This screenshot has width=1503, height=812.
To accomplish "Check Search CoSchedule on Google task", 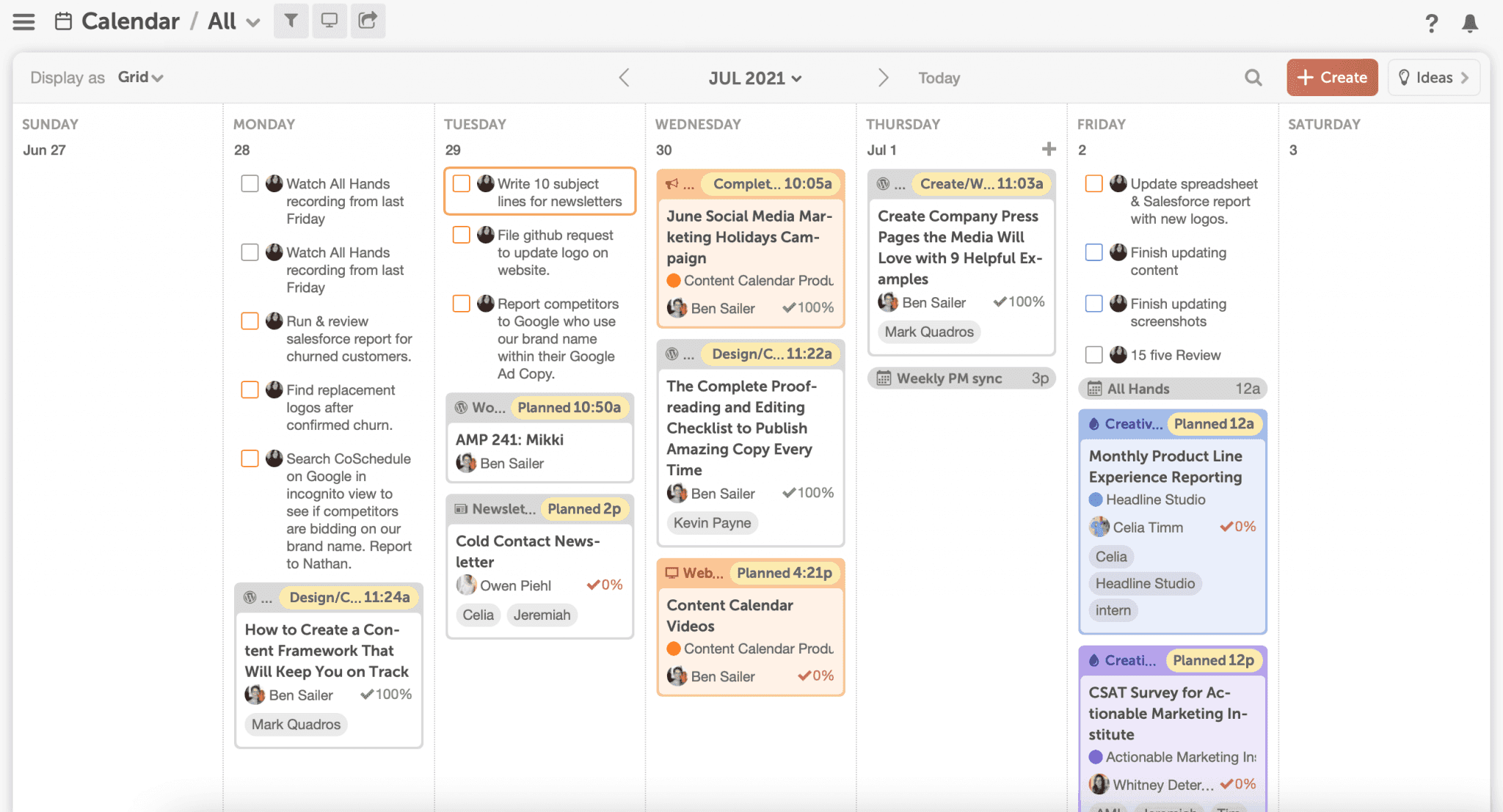I will click(x=250, y=458).
